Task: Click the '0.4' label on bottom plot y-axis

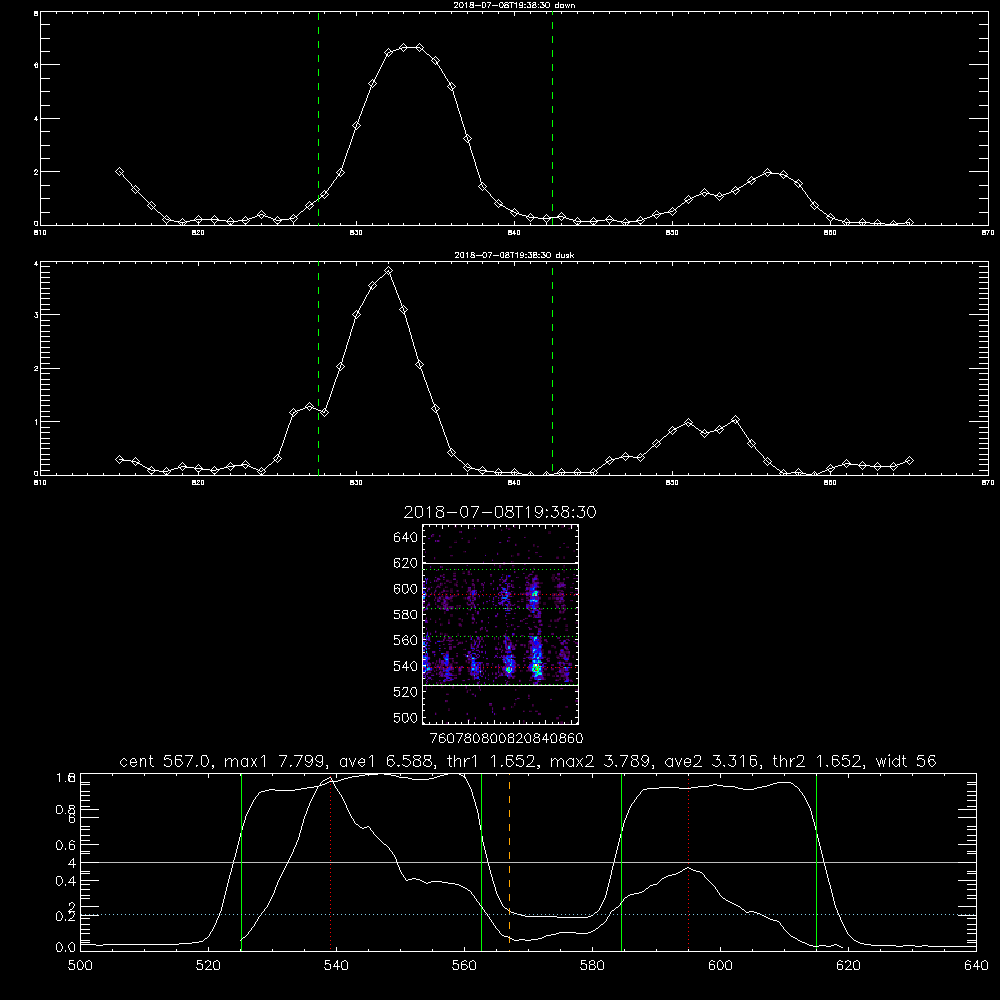Action: [66, 881]
